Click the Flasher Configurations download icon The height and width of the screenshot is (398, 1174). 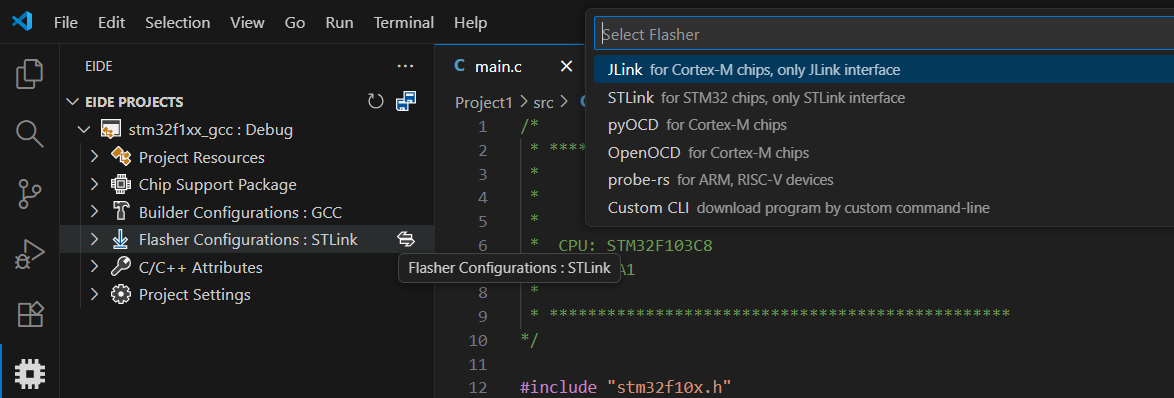[x=121, y=239]
